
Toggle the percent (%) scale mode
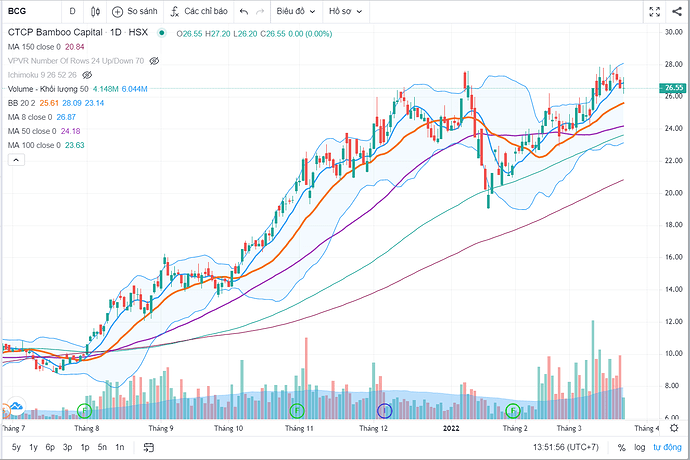[623, 446]
